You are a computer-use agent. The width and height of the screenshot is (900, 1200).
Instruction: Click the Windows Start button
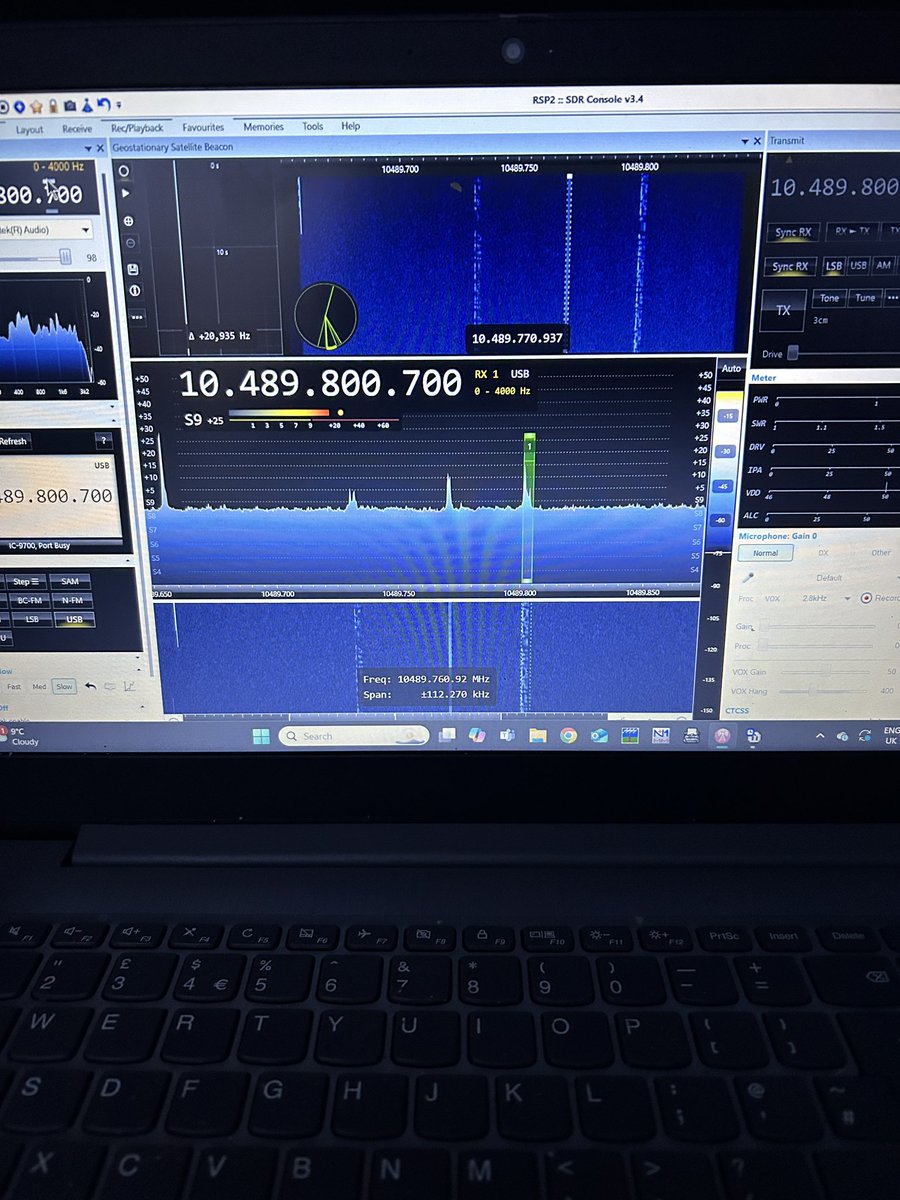pyautogui.click(x=261, y=736)
